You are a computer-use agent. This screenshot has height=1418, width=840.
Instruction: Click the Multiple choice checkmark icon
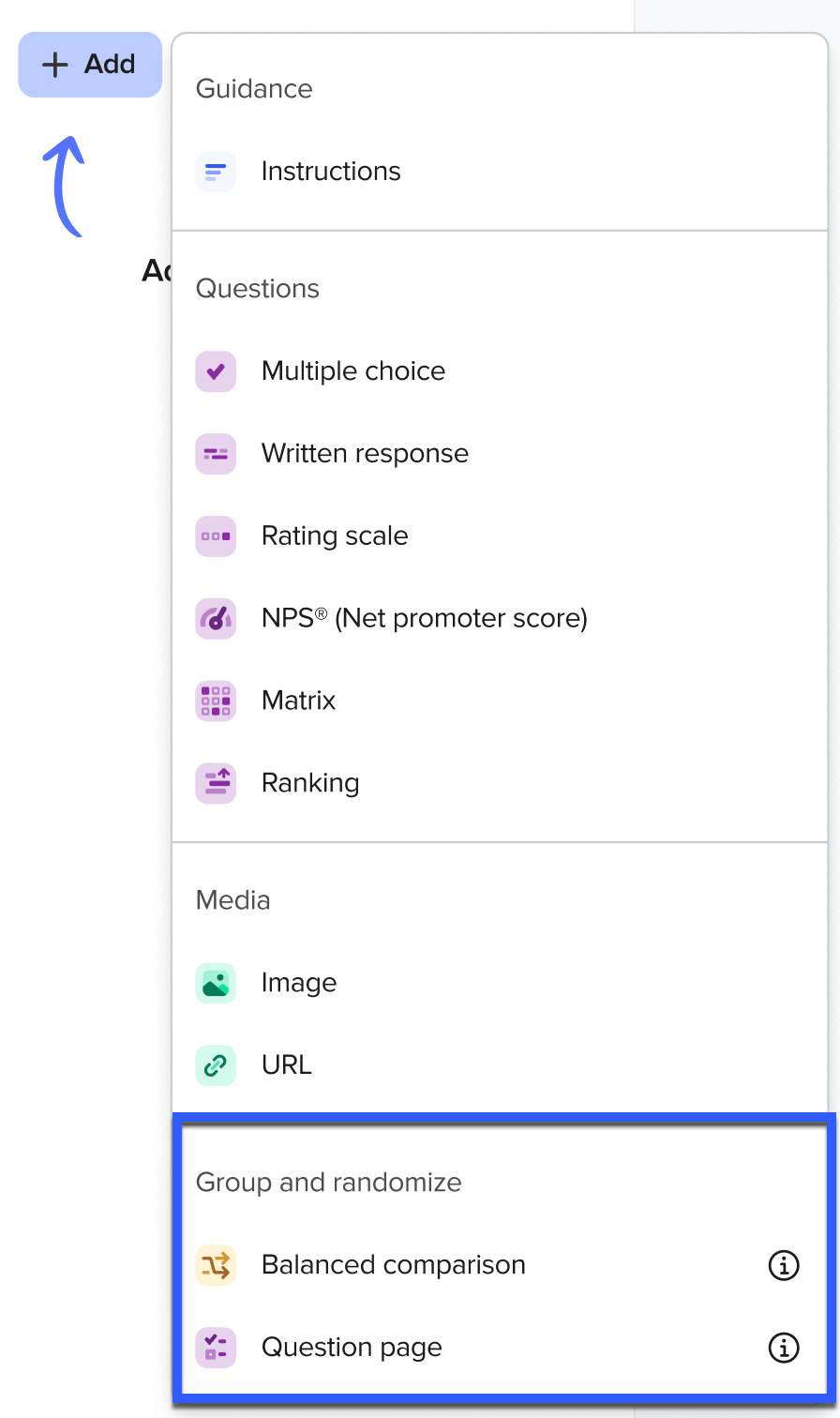click(x=216, y=371)
